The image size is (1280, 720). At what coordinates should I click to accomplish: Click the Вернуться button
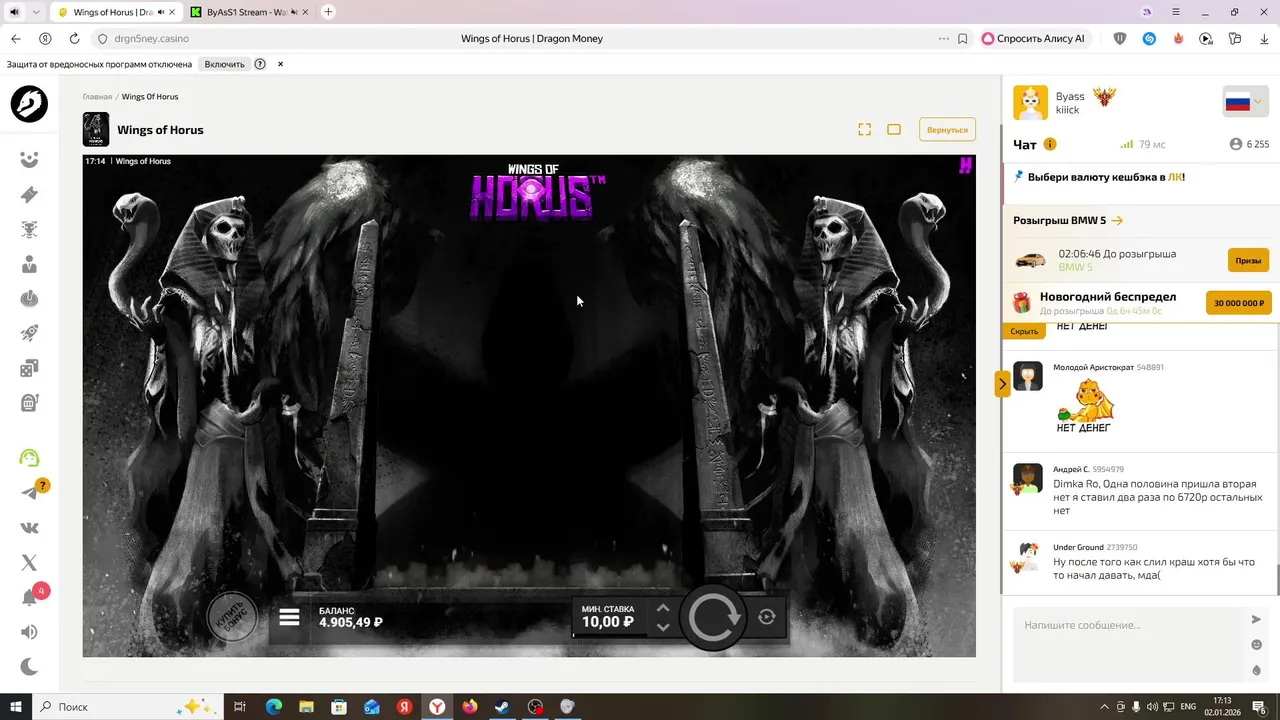coord(947,130)
